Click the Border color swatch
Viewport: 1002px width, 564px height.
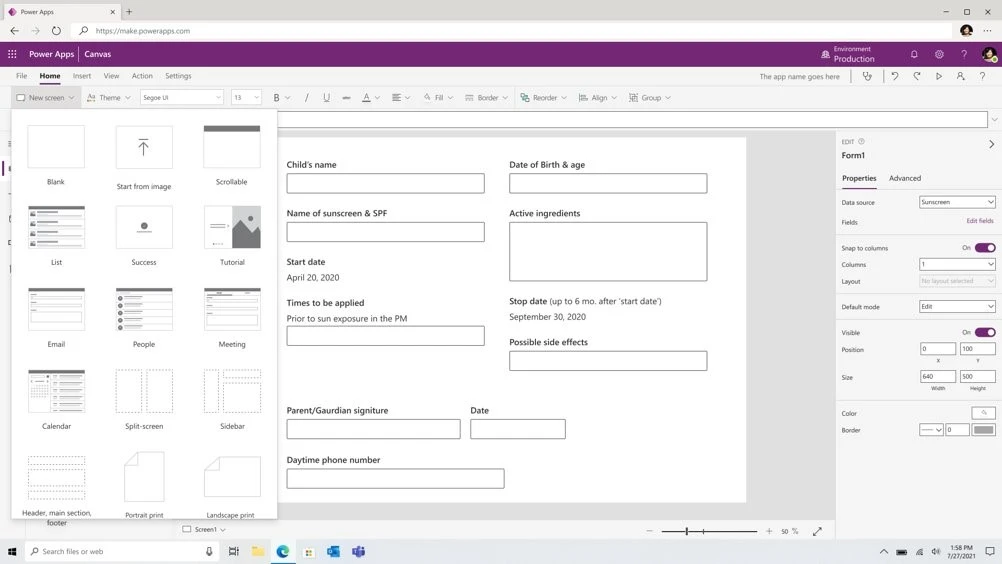click(x=983, y=430)
